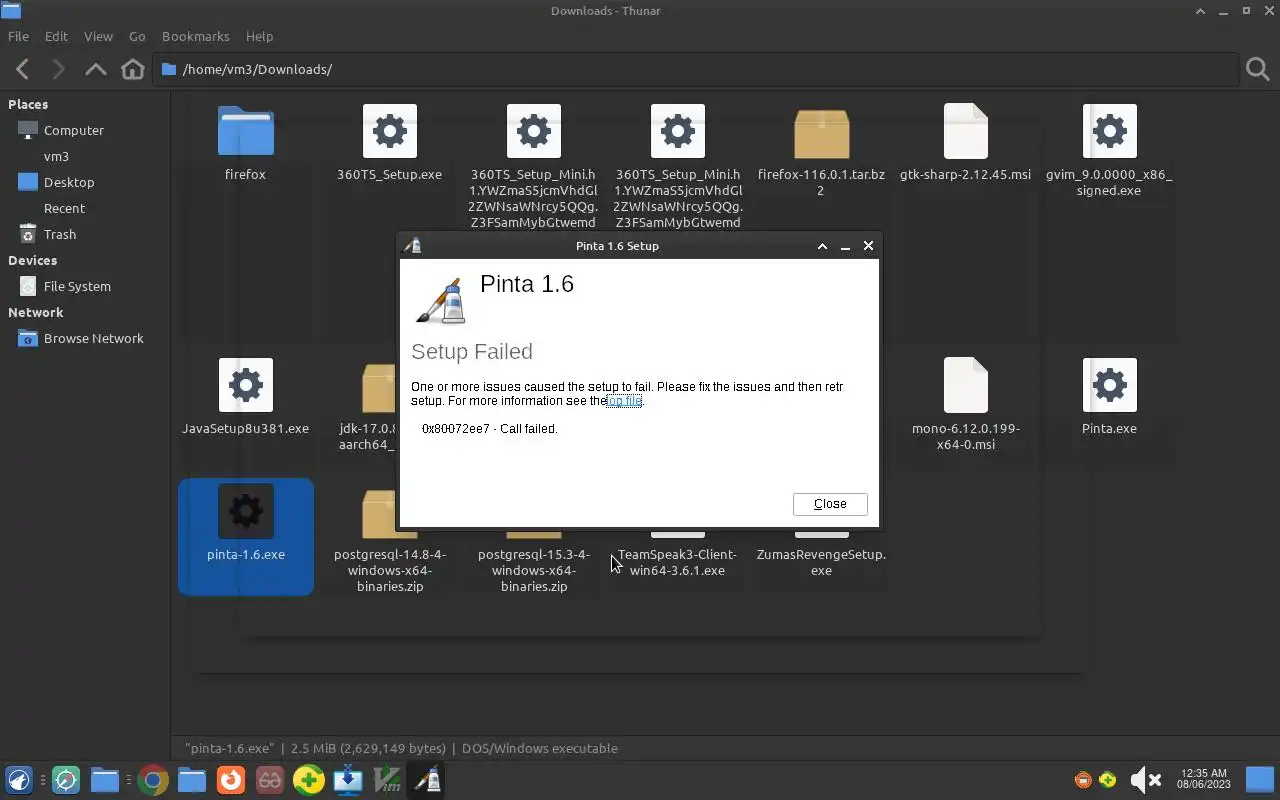
Task: Select the JavaSetup8u381.exe file icon
Action: pos(246,385)
